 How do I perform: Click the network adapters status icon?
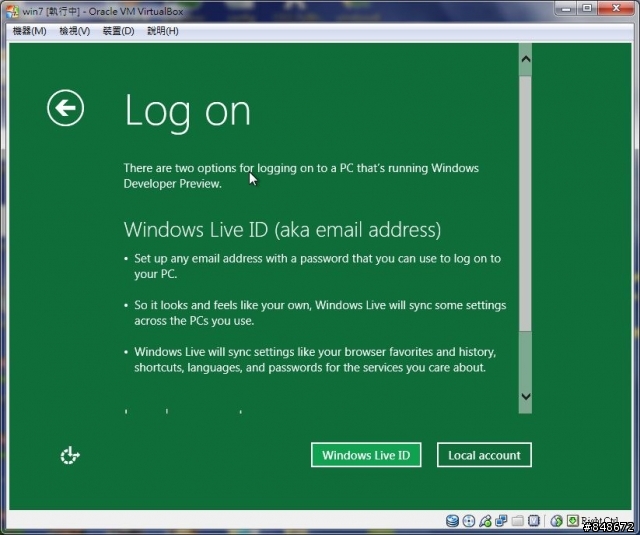tap(501, 521)
